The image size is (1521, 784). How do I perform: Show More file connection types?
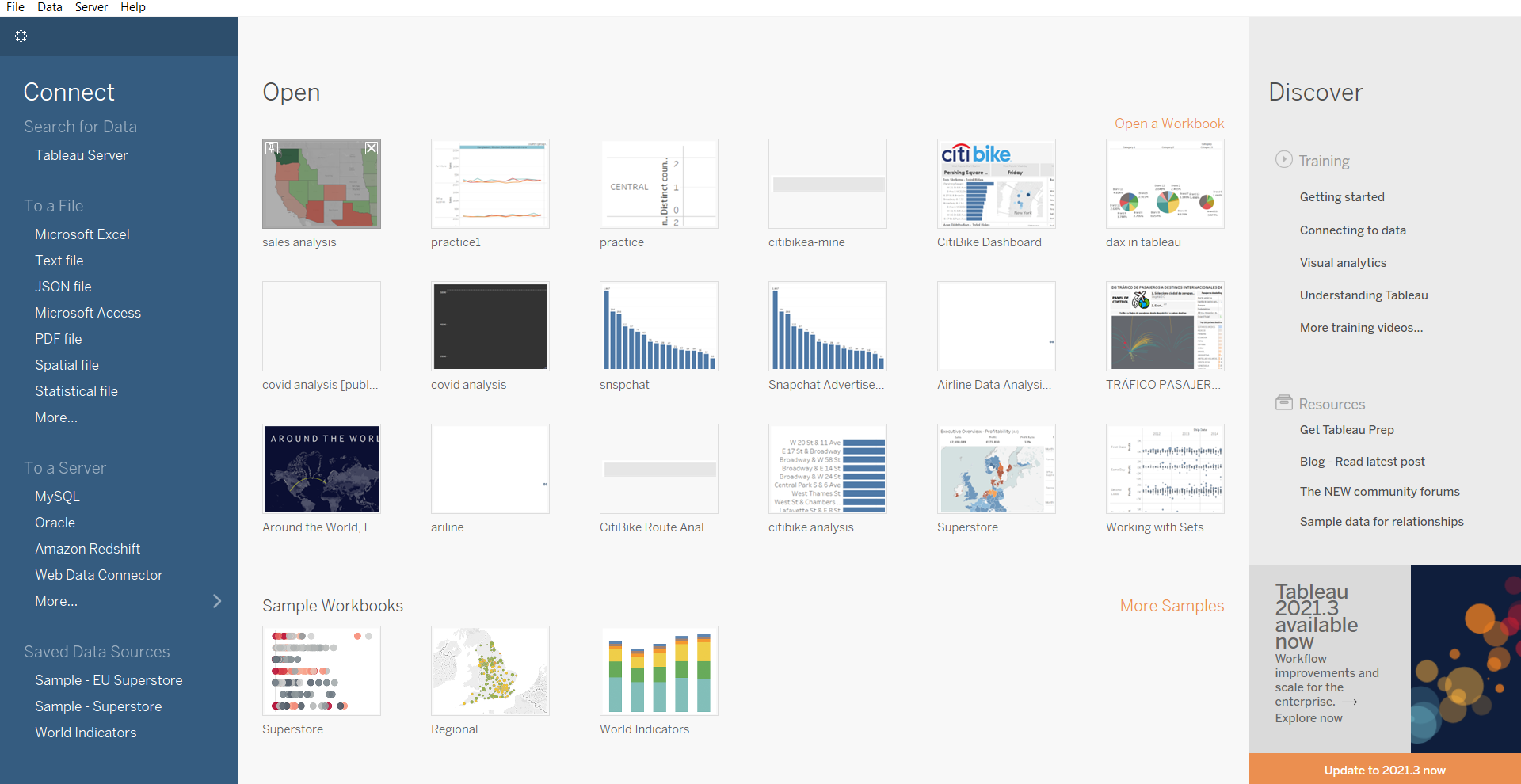click(56, 417)
